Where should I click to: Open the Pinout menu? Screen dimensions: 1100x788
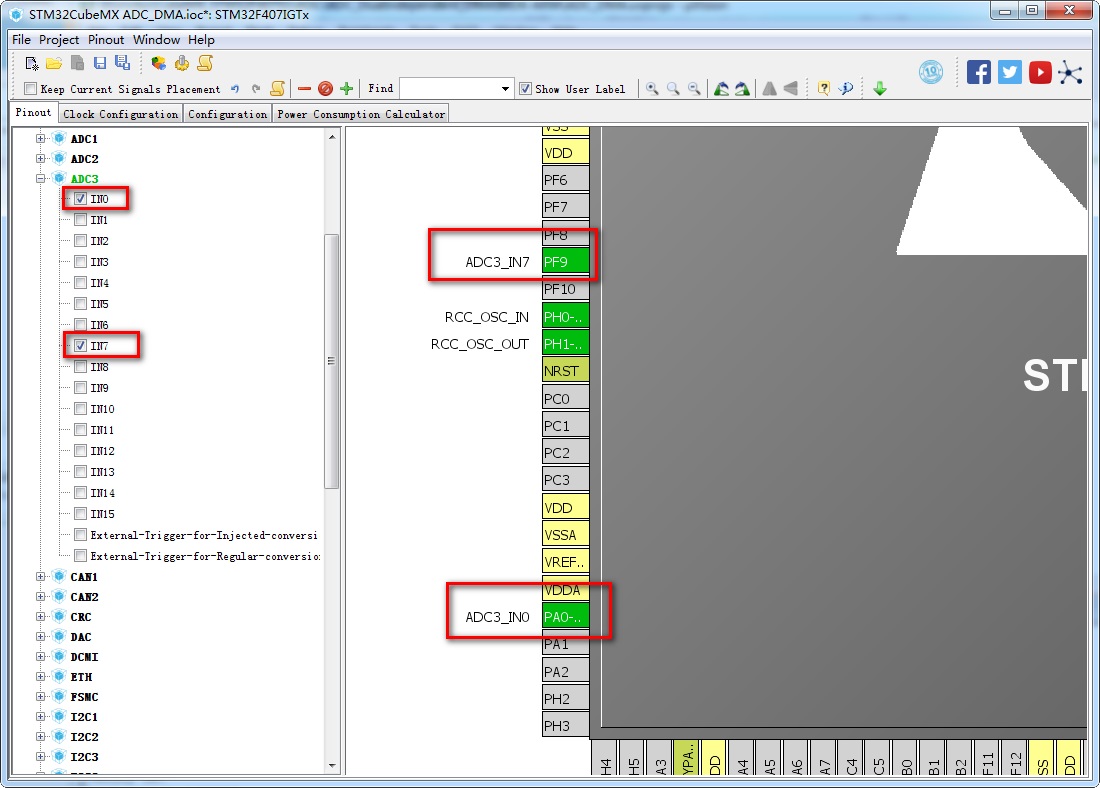[x=105, y=39]
